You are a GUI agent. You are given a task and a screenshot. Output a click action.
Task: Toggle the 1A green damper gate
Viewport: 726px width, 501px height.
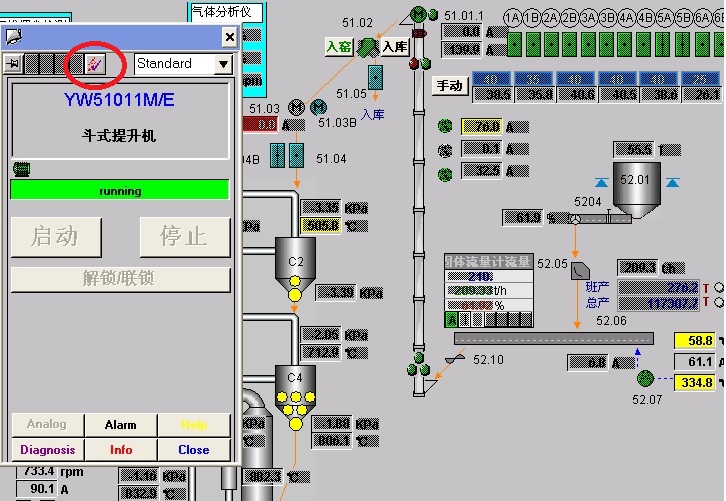tap(514, 44)
